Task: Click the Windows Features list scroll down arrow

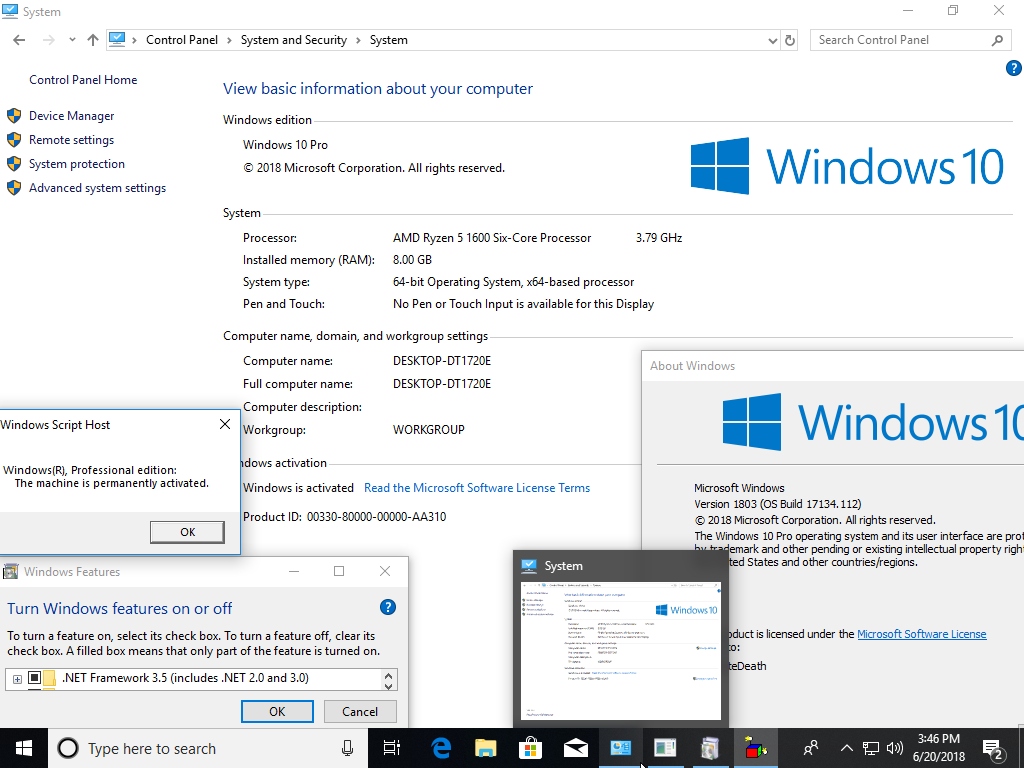Action: [389, 686]
